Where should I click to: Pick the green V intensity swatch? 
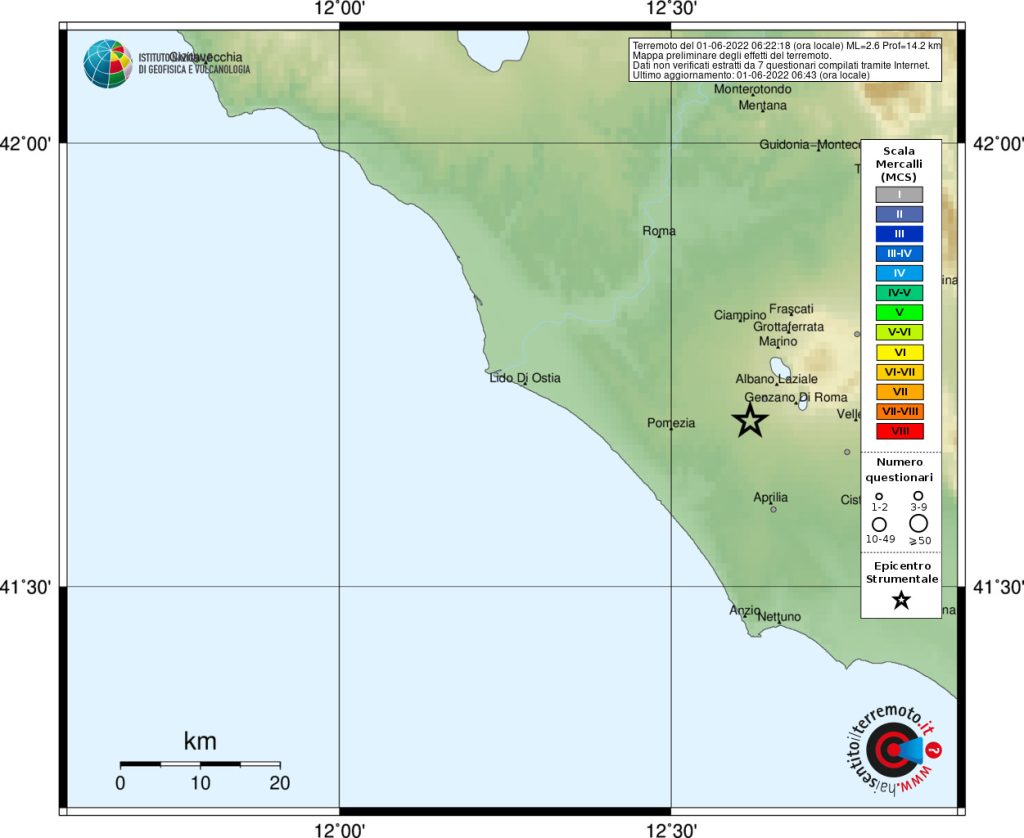tap(899, 312)
